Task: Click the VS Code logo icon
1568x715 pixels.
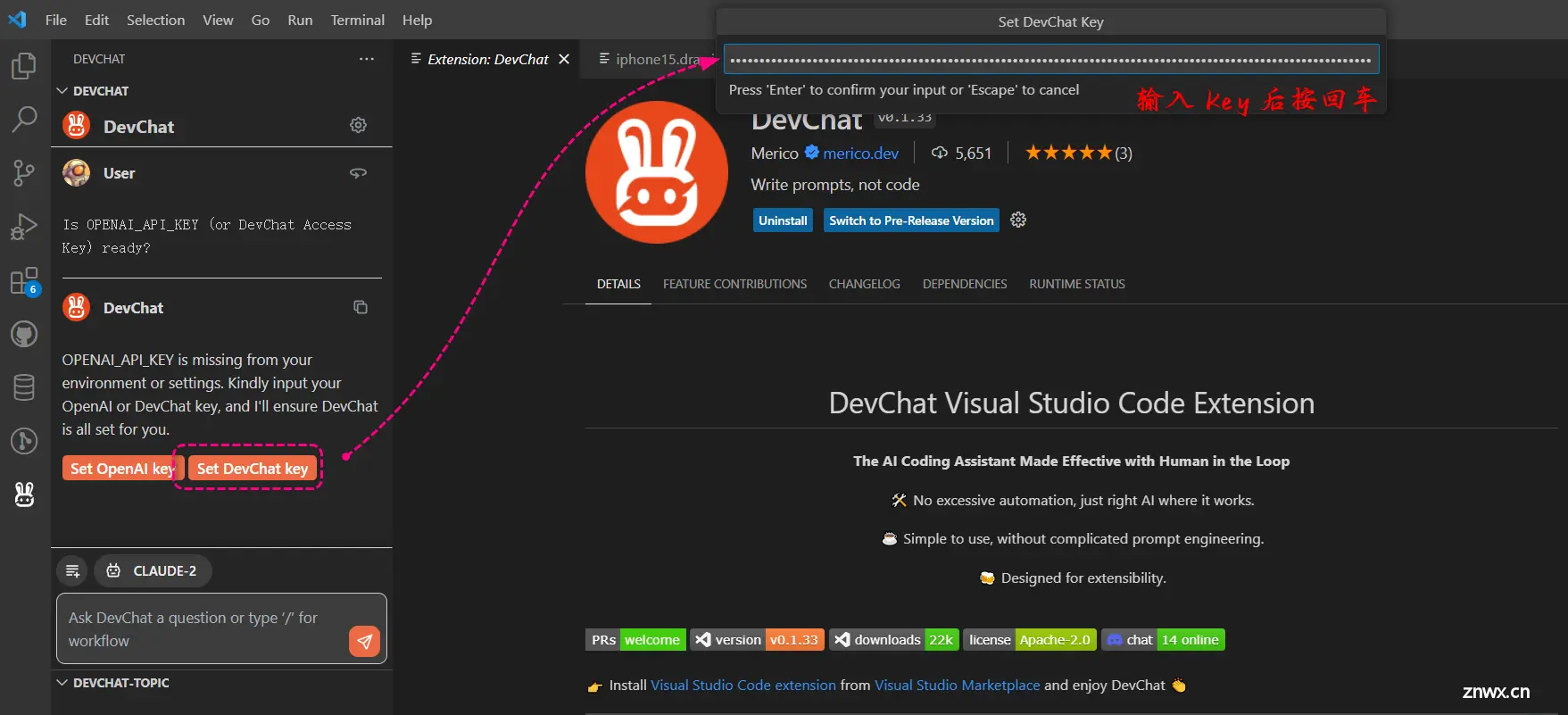Action: click(17, 20)
